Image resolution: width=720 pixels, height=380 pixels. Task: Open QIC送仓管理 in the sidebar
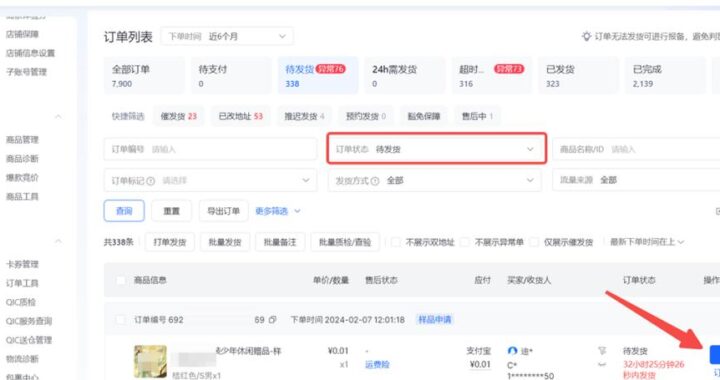point(29,340)
